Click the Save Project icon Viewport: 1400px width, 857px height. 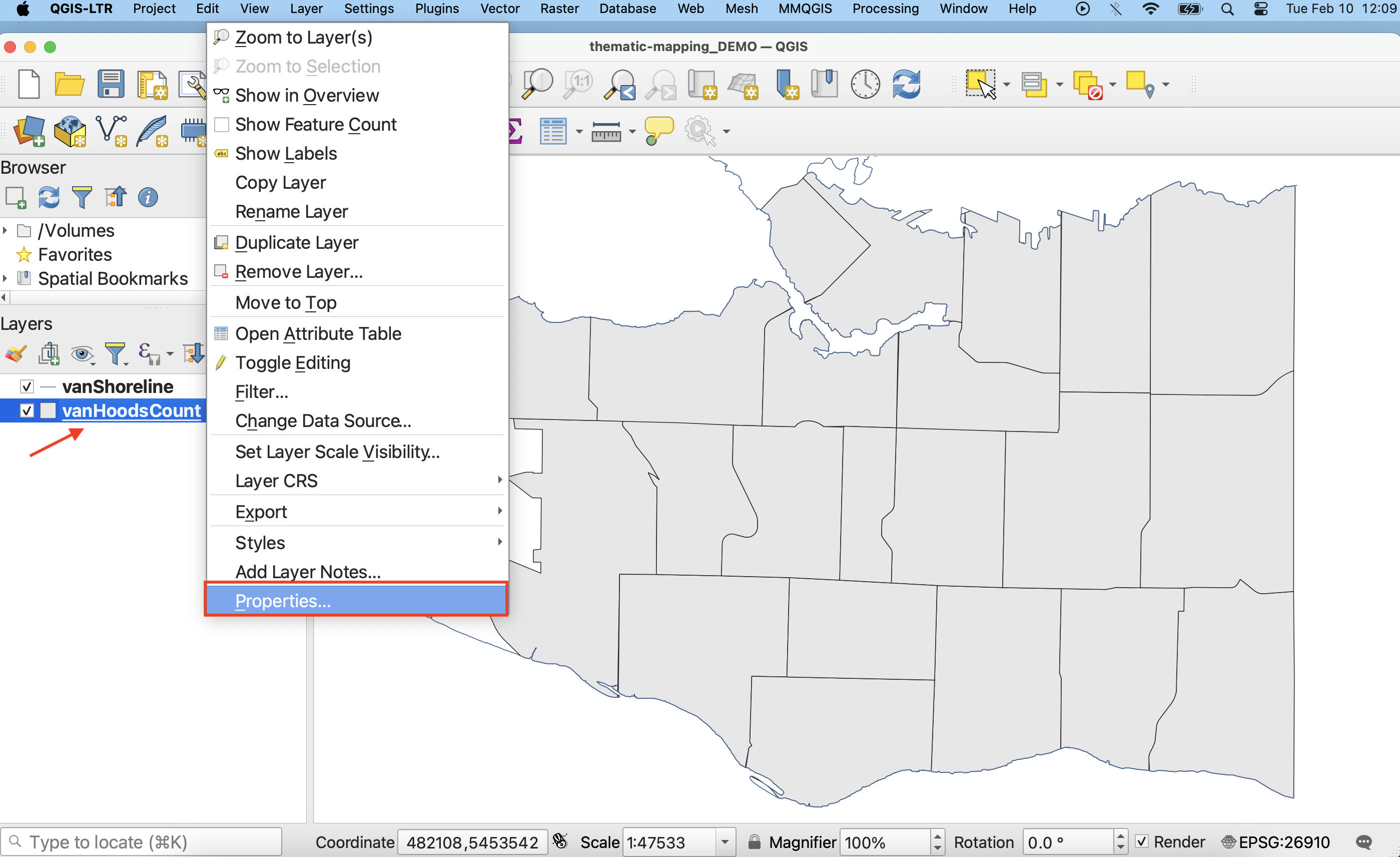(x=111, y=84)
